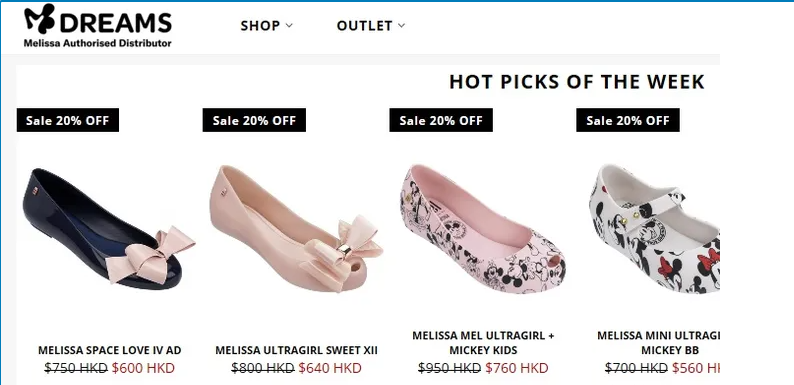The width and height of the screenshot is (794, 385).
Task: Open the pink Mickey Kids shoe image
Action: [483, 229]
